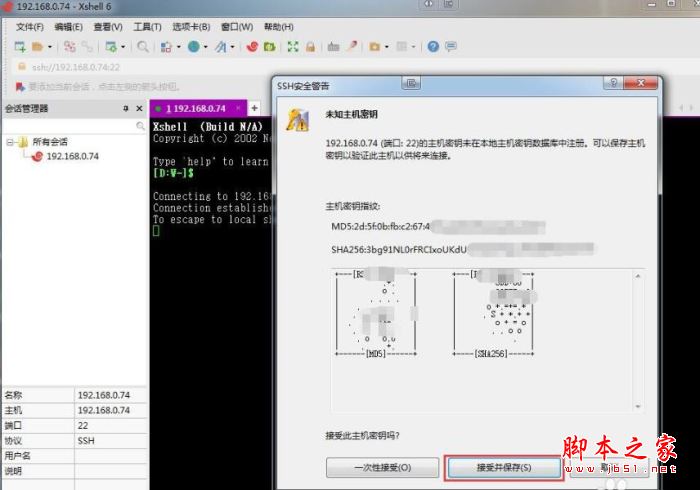Open the 查看(V) menu

click(x=108, y=27)
